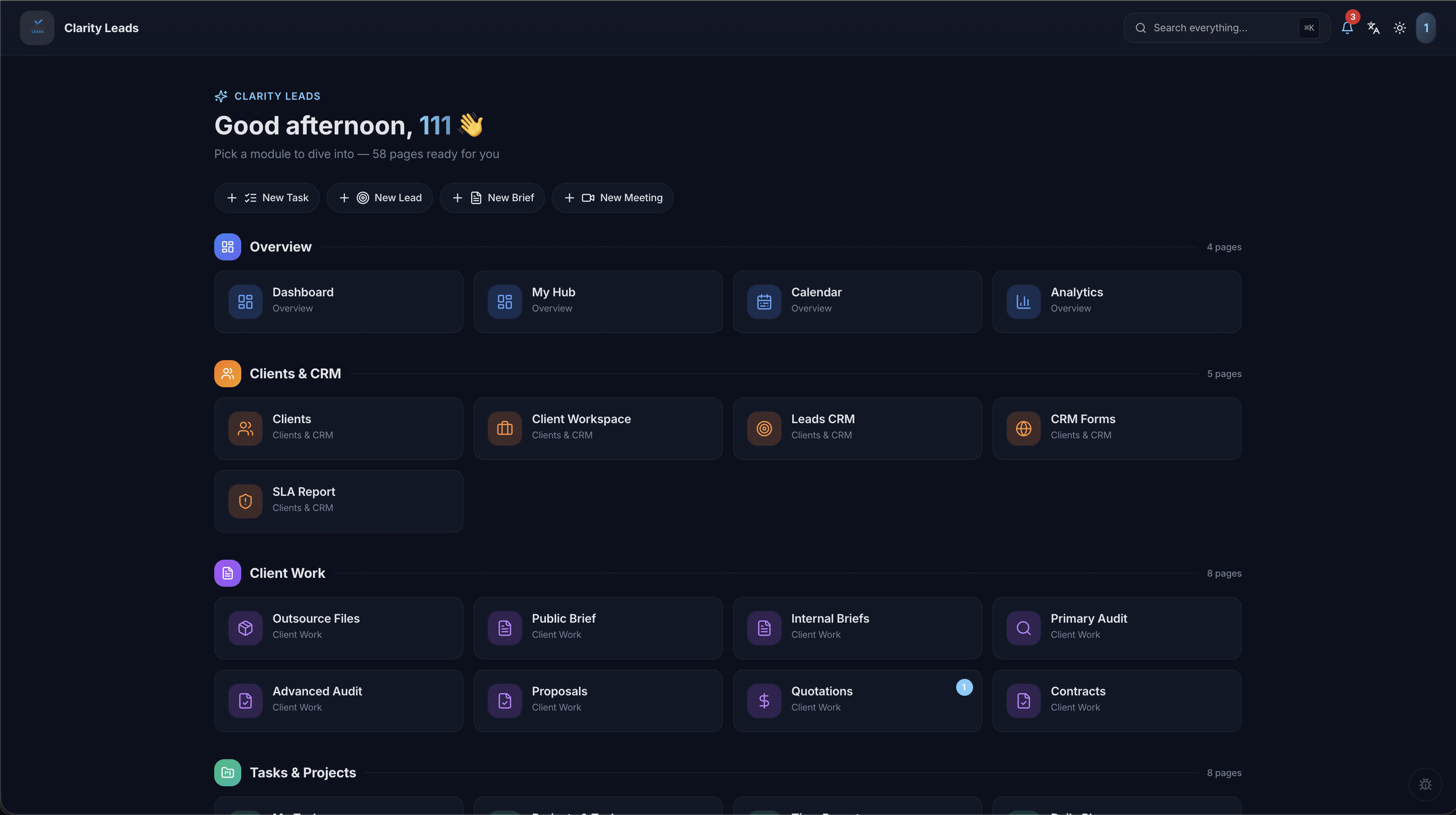Schedule a New Meeting
The width and height of the screenshot is (1456, 815).
click(x=613, y=197)
